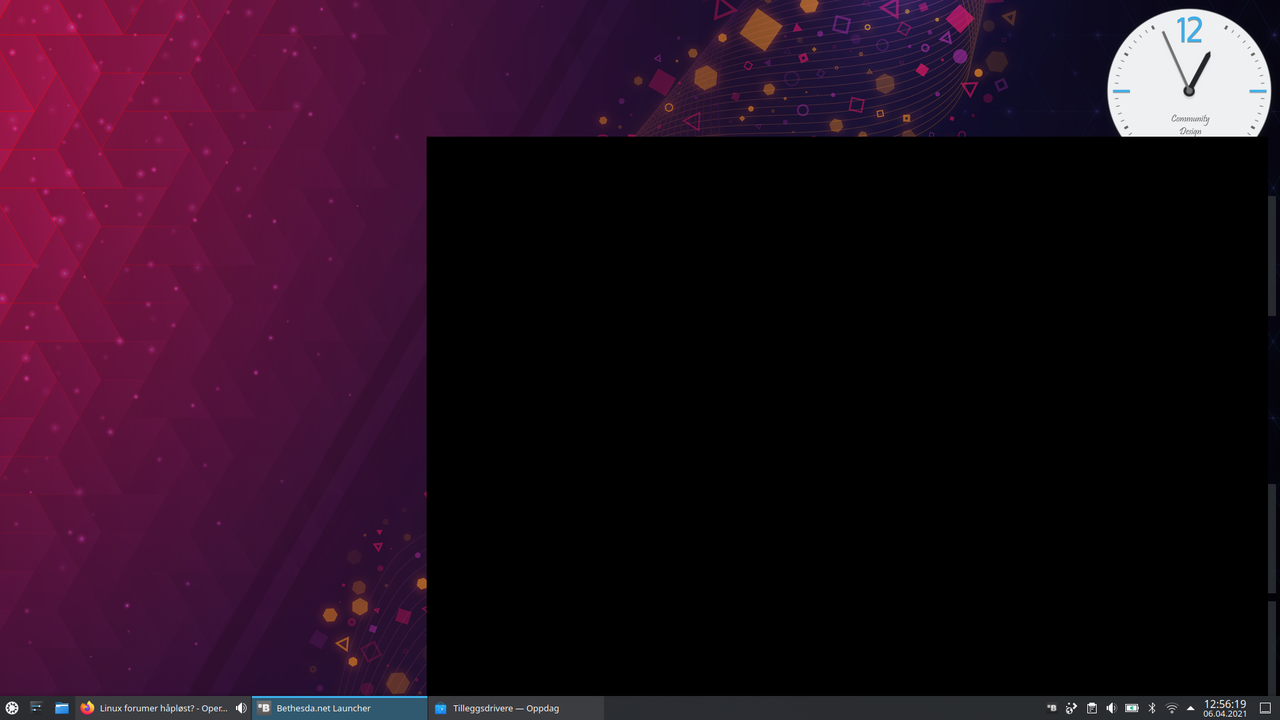
Task: Open the KDE application launcher menu
Action: (x=12, y=708)
